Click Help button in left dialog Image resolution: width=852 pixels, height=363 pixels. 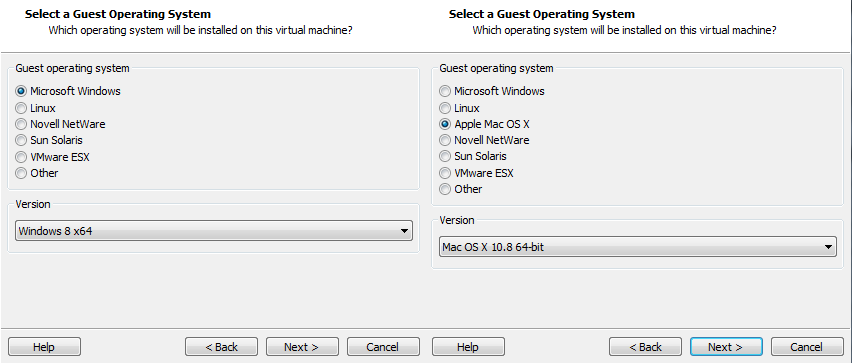tap(45, 347)
